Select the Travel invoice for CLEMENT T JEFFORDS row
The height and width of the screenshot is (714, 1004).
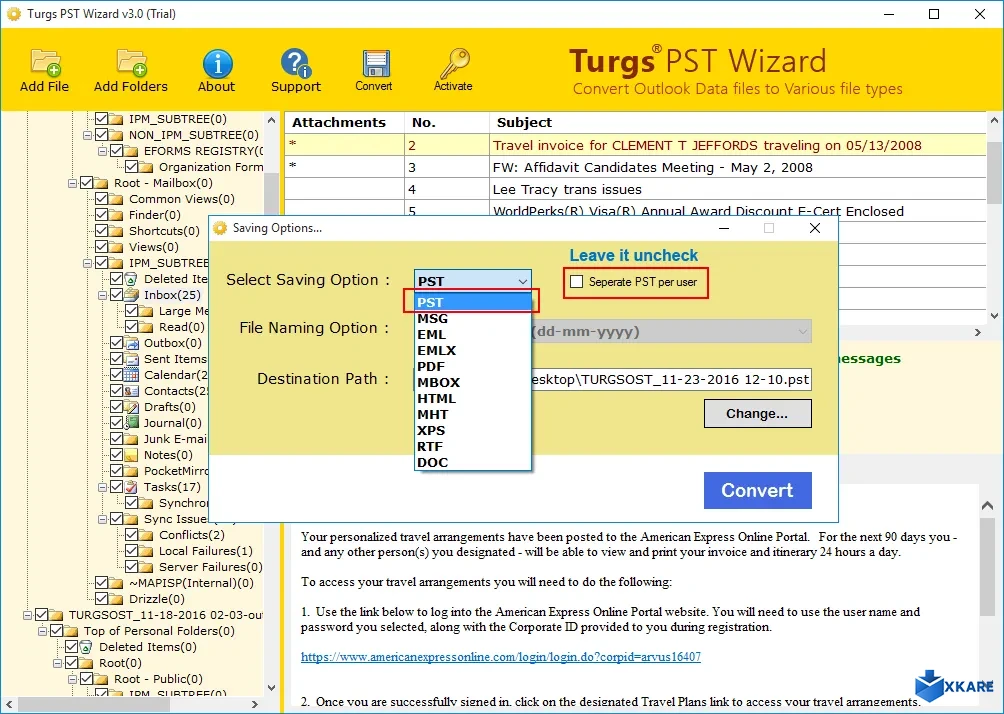point(635,145)
